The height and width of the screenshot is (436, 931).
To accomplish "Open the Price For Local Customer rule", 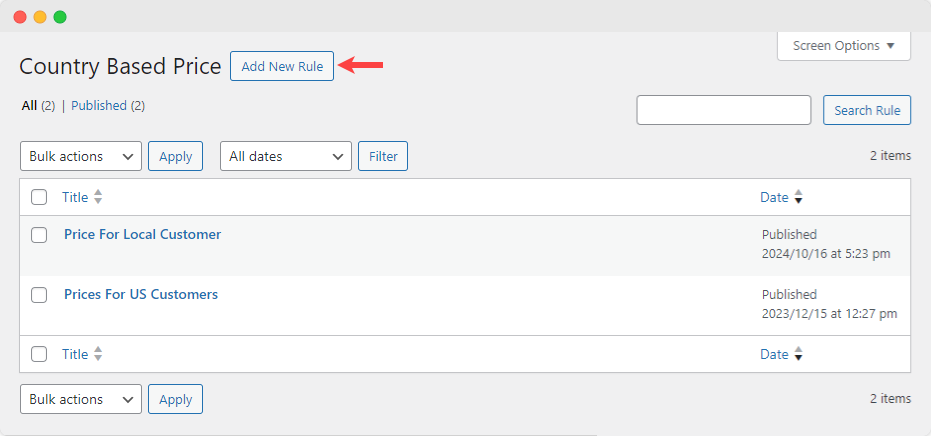I will 142,234.
